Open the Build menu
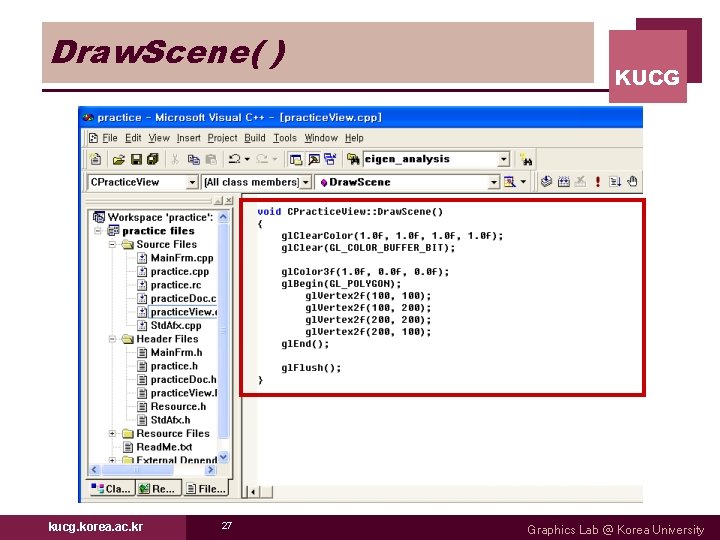 click(255, 138)
